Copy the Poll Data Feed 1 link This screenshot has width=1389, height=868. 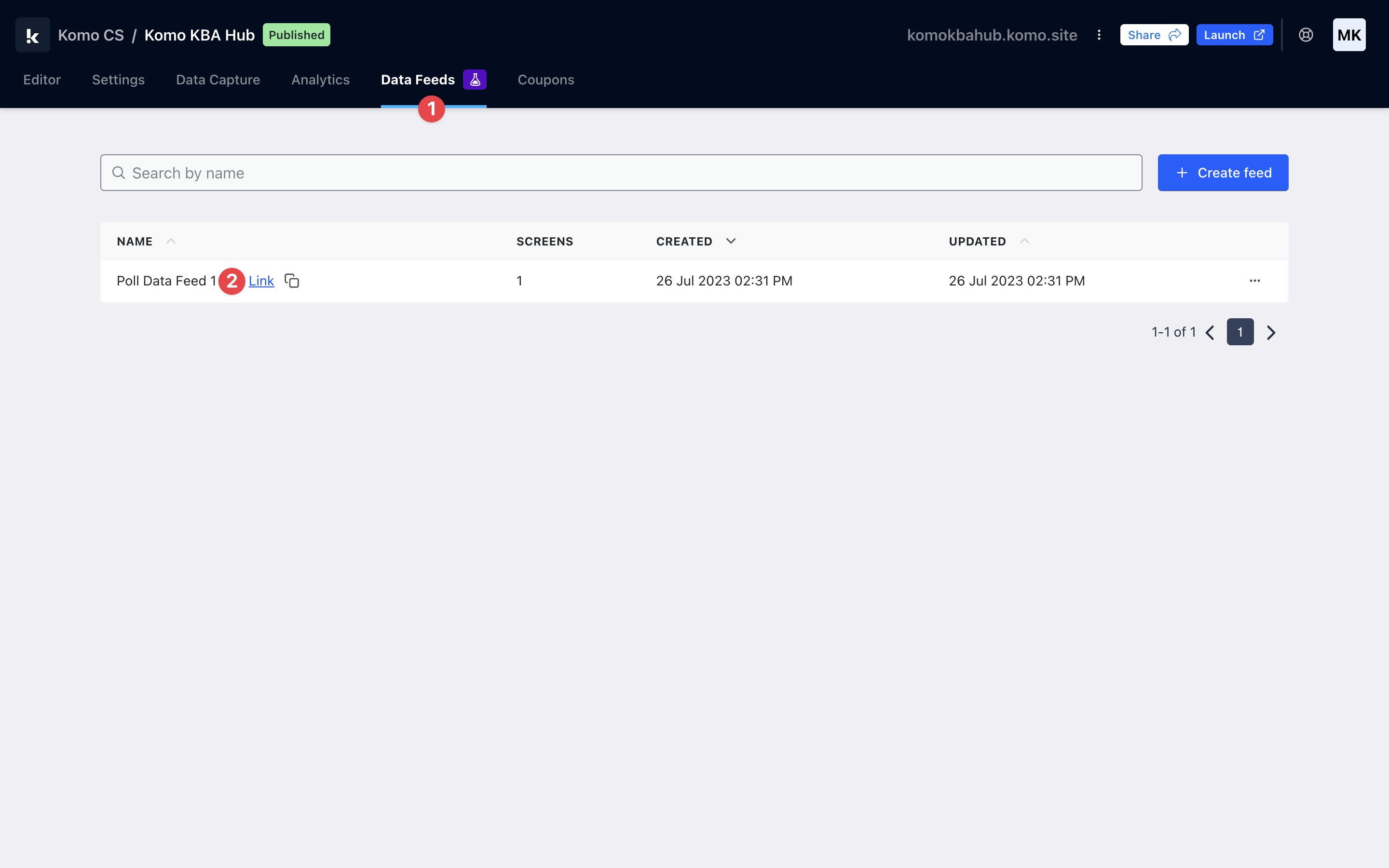click(292, 281)
